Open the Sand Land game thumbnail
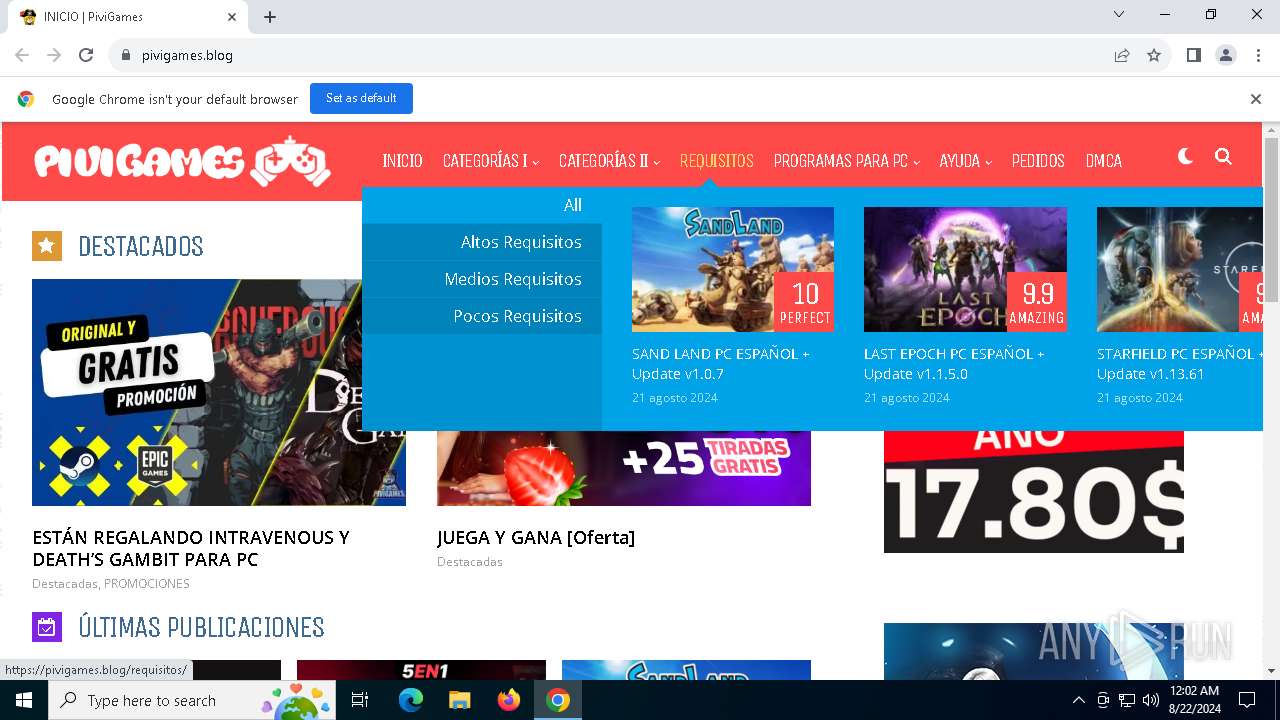The width and height of the screenshot is (1280, 720). click(x=733, y=269)
